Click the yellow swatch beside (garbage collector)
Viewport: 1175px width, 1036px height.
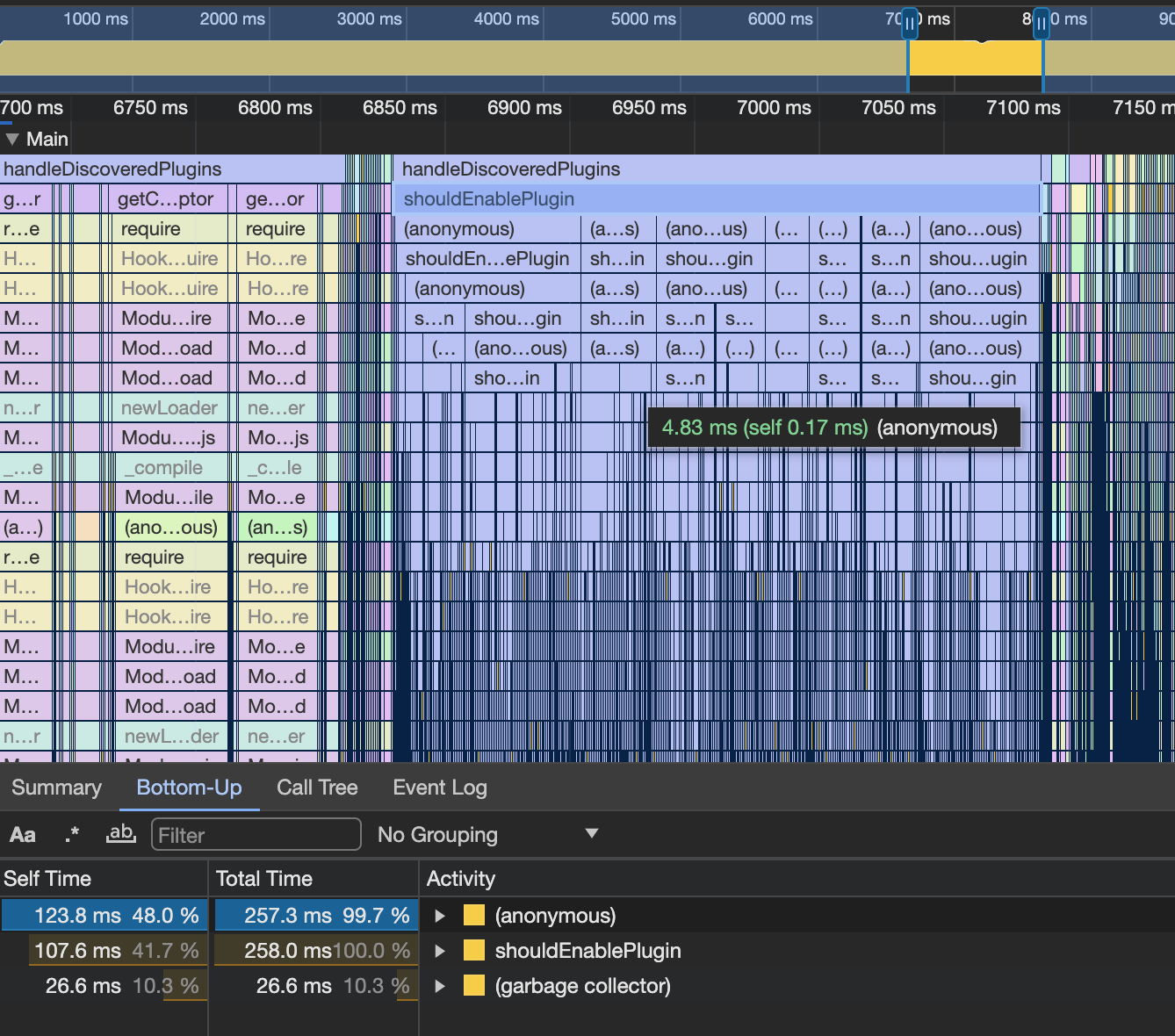474,986
